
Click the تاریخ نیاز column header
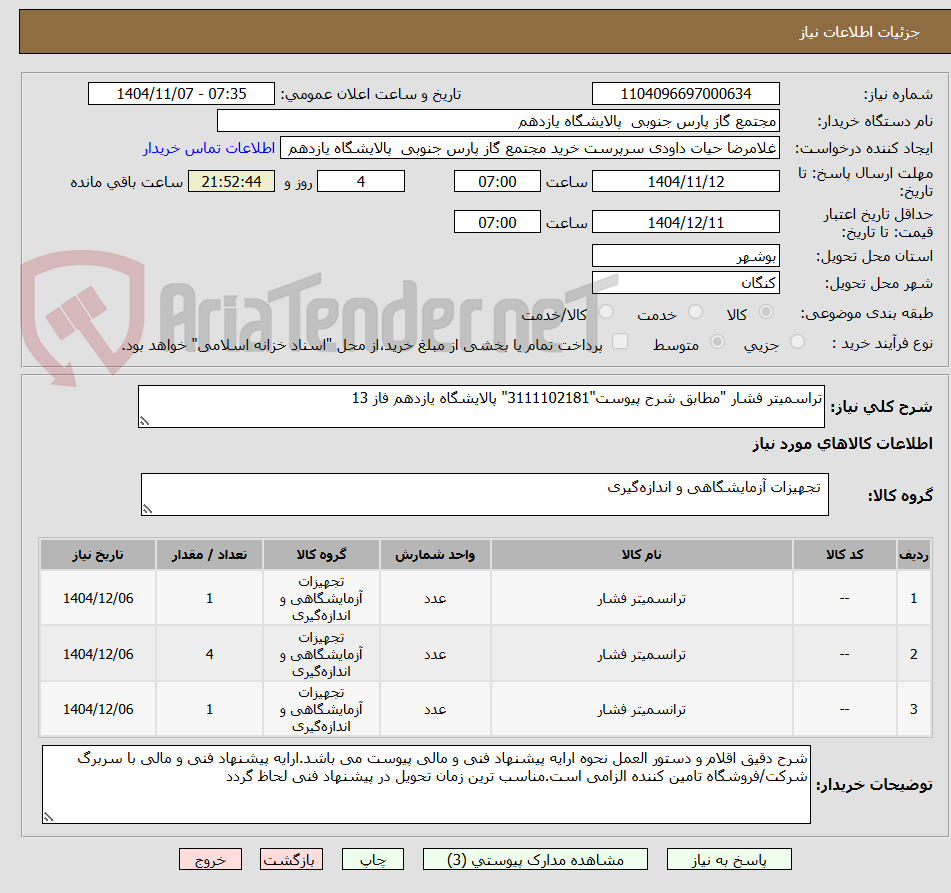98,554
